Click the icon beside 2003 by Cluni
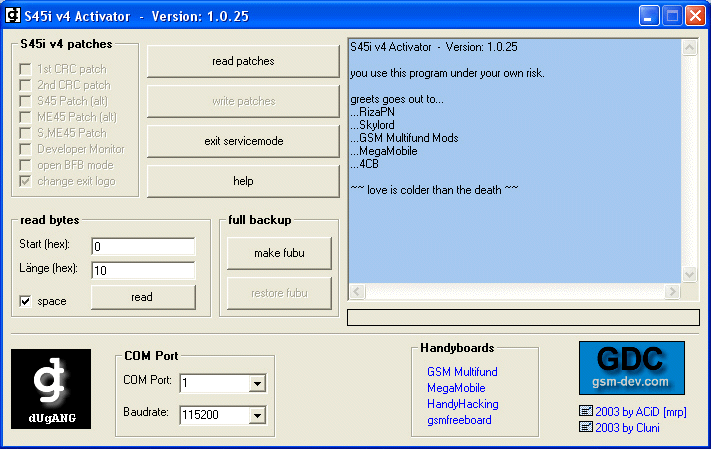Viewport: 711px width, 449px height. (586, 427)
